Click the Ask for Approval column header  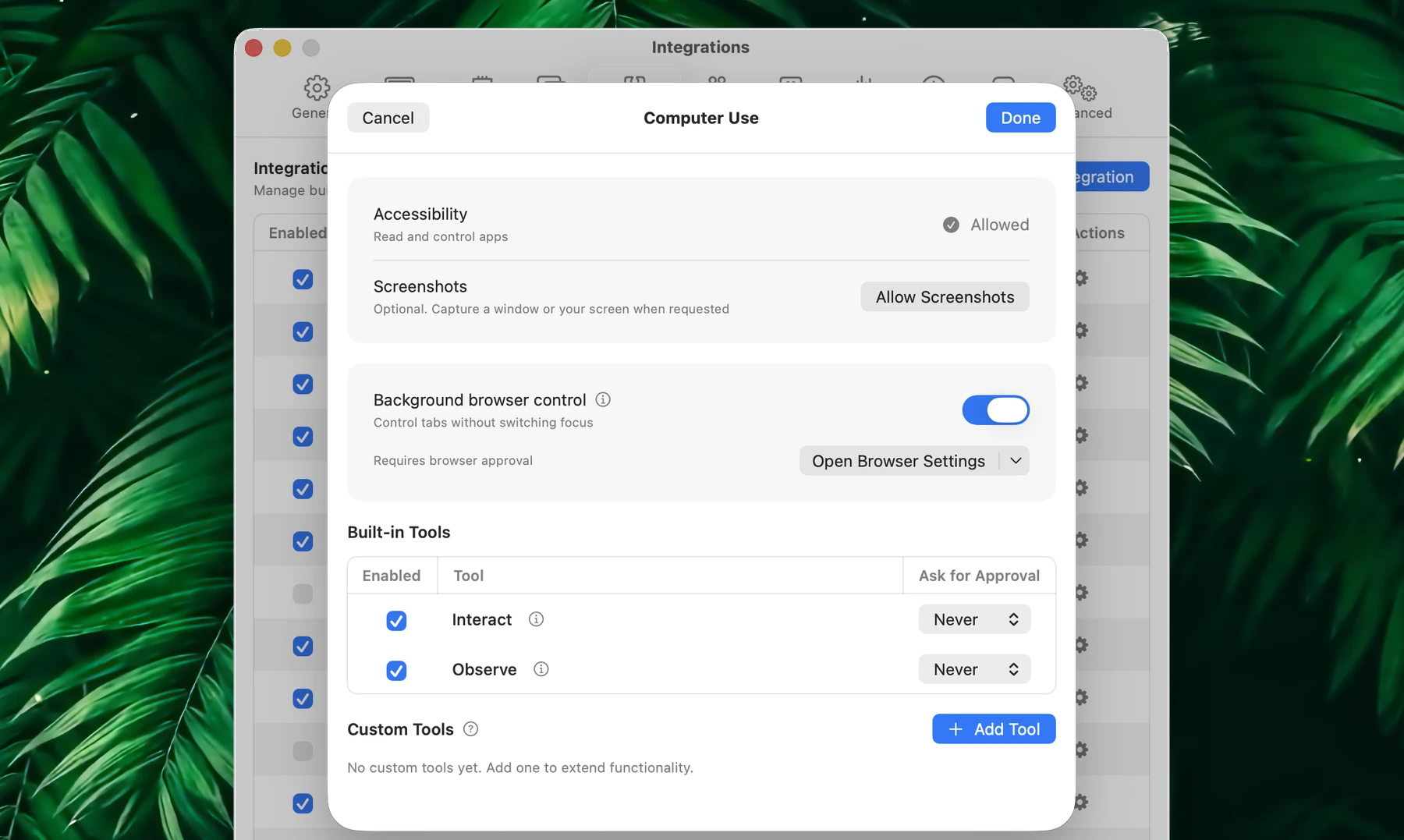(979, 576)
